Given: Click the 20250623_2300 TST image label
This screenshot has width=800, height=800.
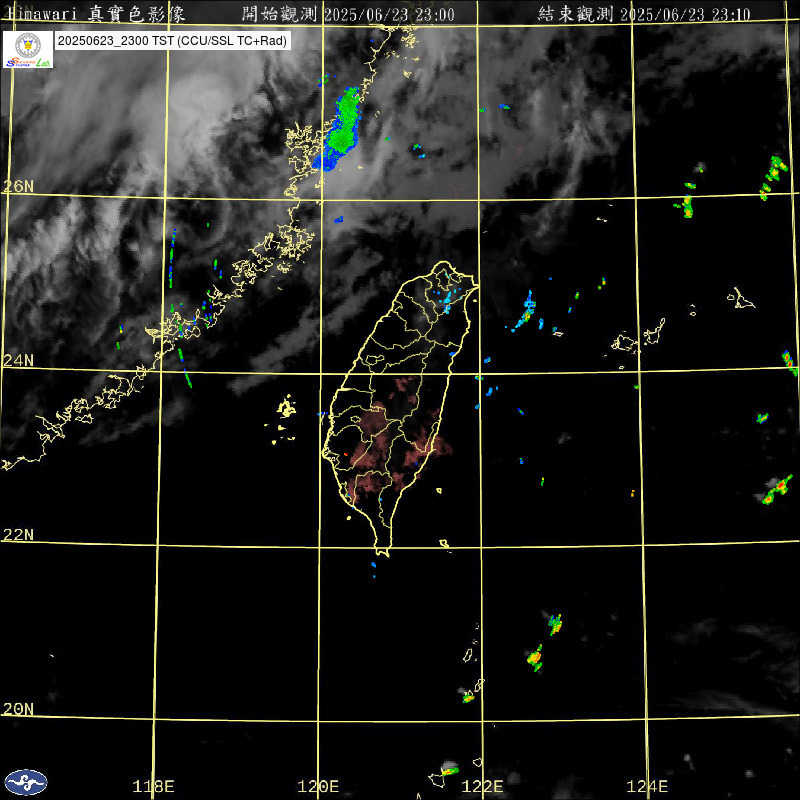Looking at the screenshot, I should coord(172,41).
